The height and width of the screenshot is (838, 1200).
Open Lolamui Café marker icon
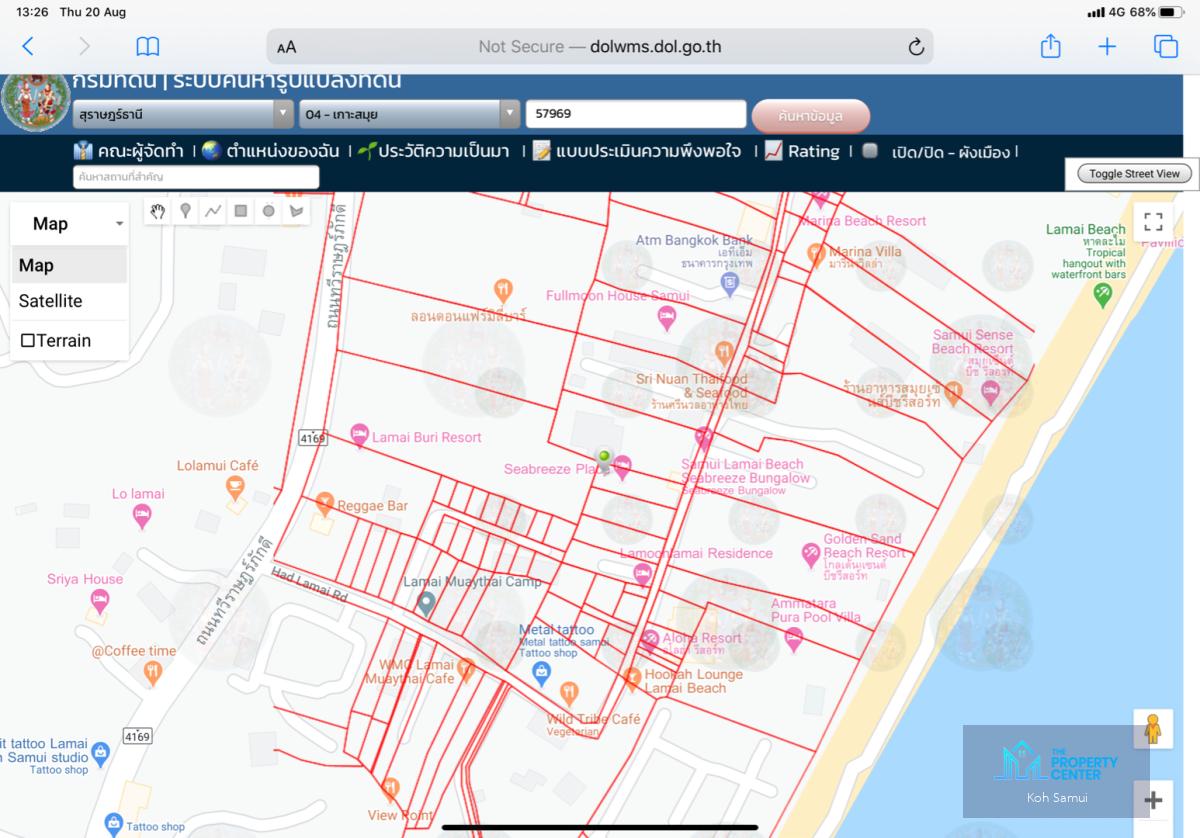click(x=235, y=487)
